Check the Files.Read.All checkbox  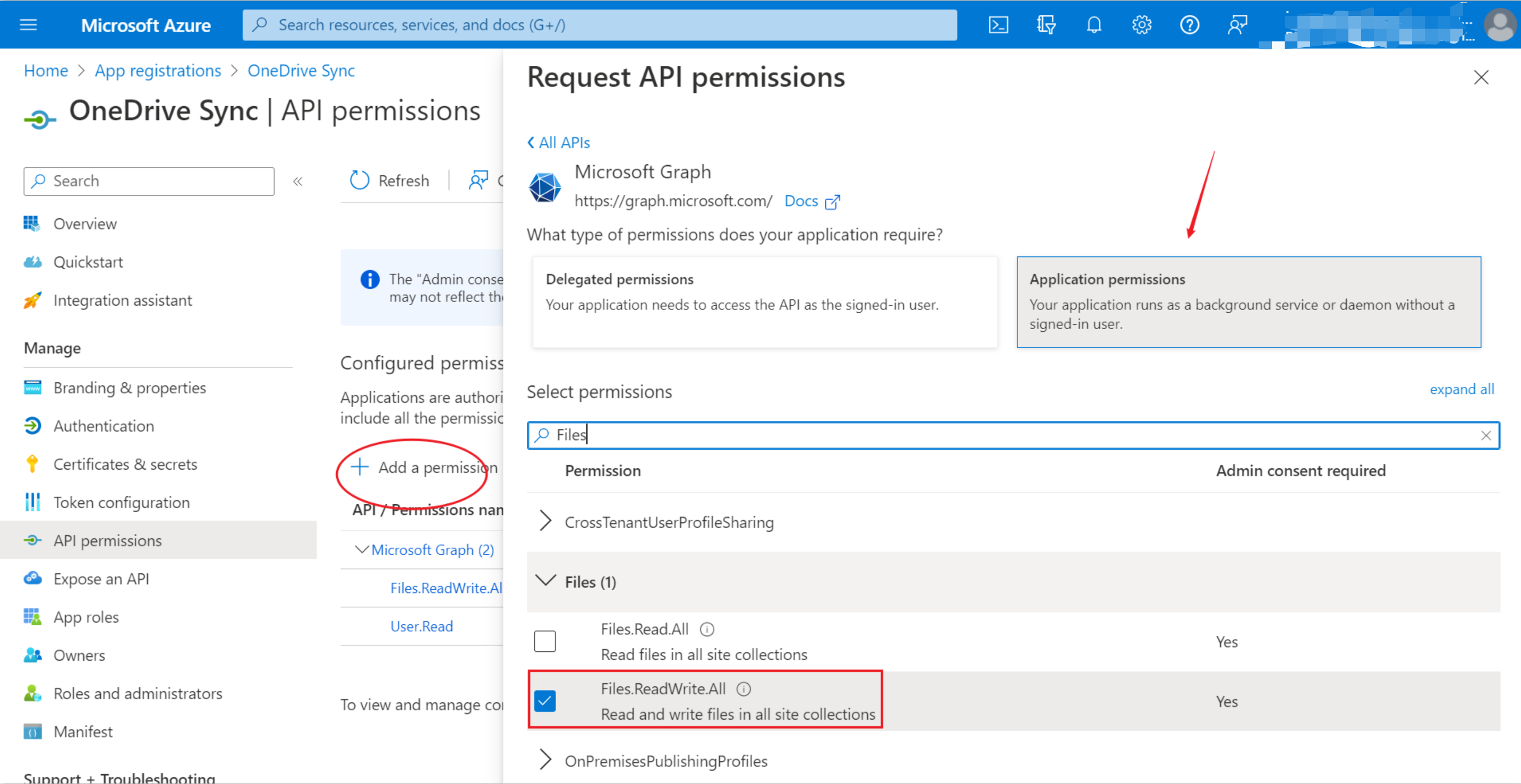pos(544,642)
